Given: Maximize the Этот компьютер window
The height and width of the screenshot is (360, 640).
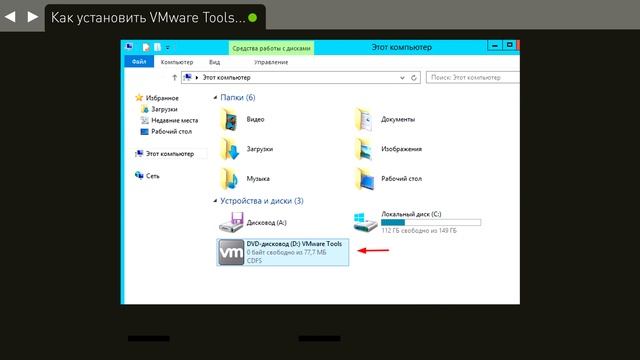Looking at the screenshot, I should tap(509, 45).
